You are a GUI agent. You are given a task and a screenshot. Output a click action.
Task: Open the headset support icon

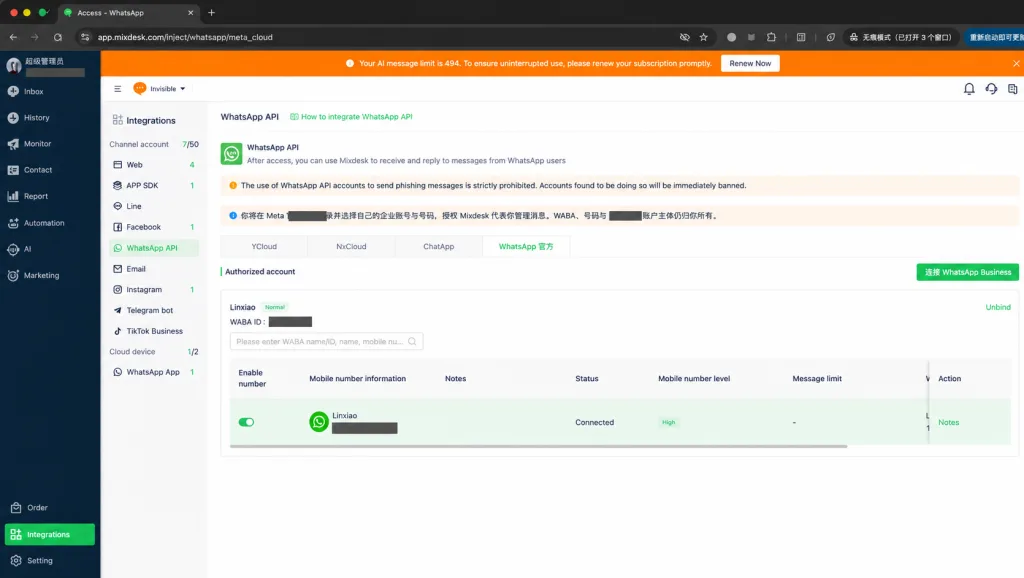[991, 89]
